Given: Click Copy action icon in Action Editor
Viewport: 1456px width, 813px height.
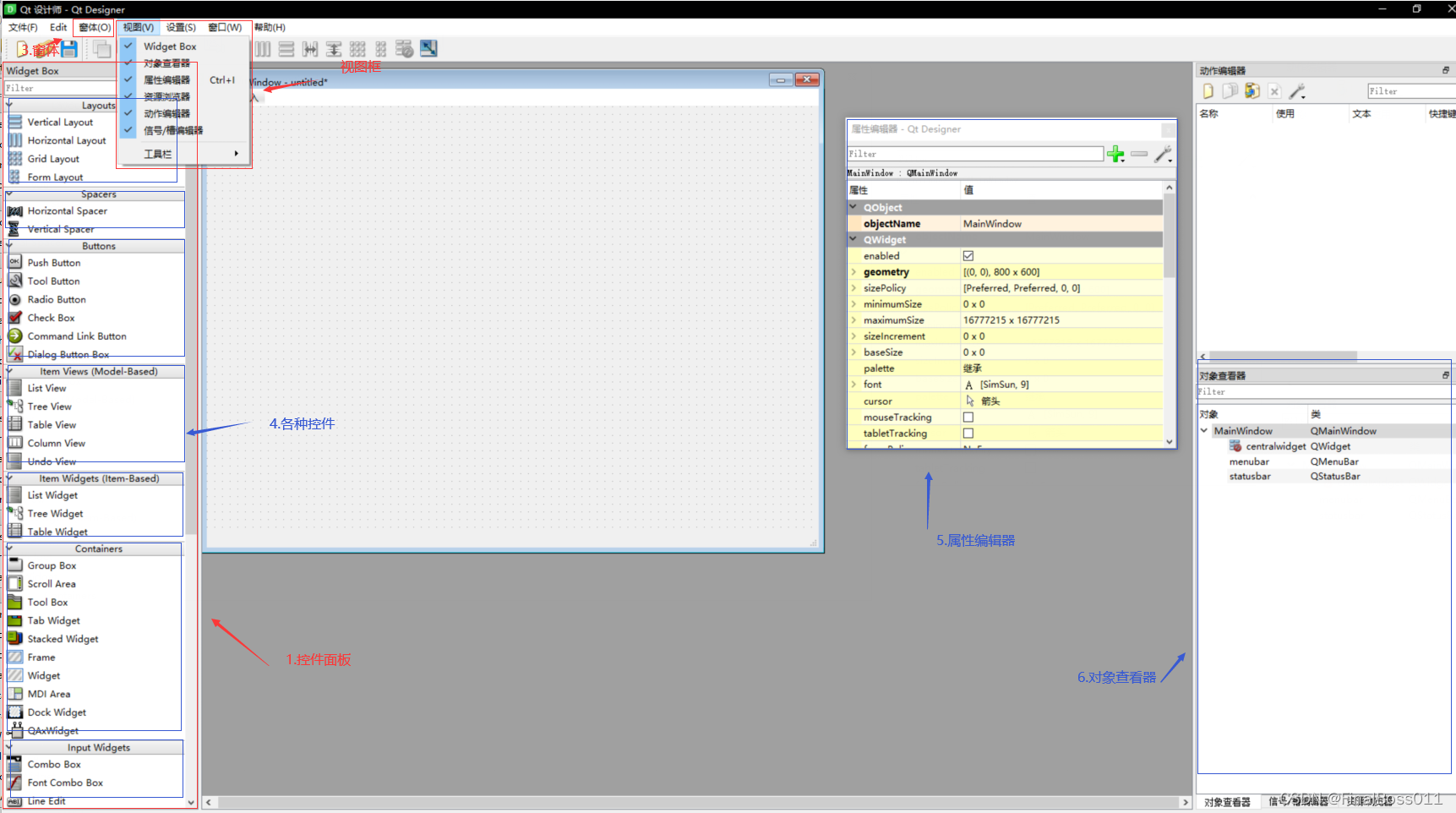Looking at the screenshot, I should click(x=1230, y=91).
